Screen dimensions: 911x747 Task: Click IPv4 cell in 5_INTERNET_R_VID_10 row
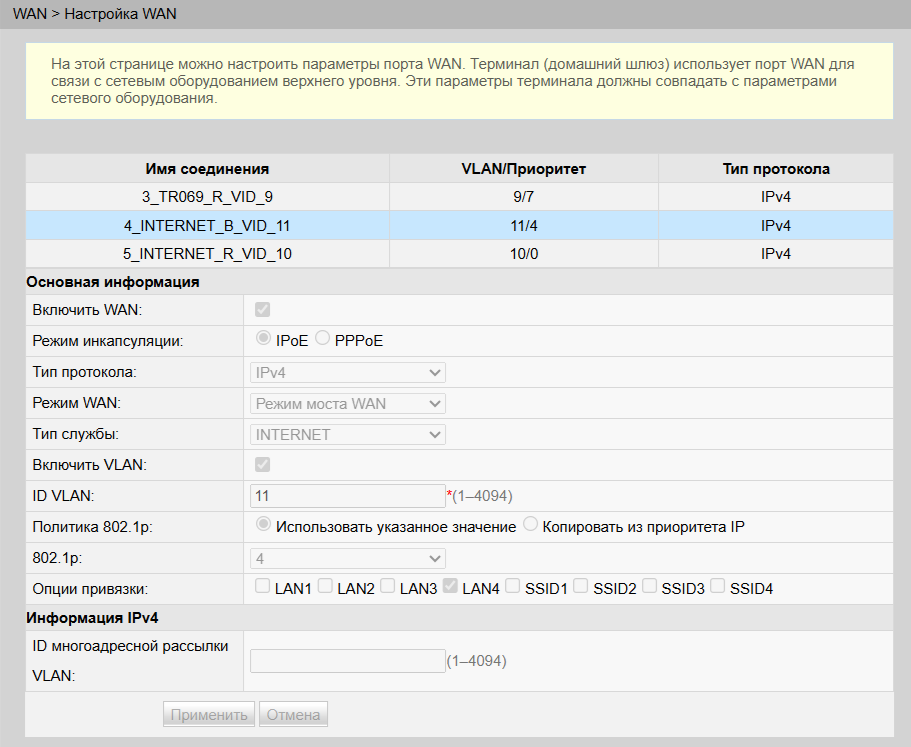coord(776,254)
